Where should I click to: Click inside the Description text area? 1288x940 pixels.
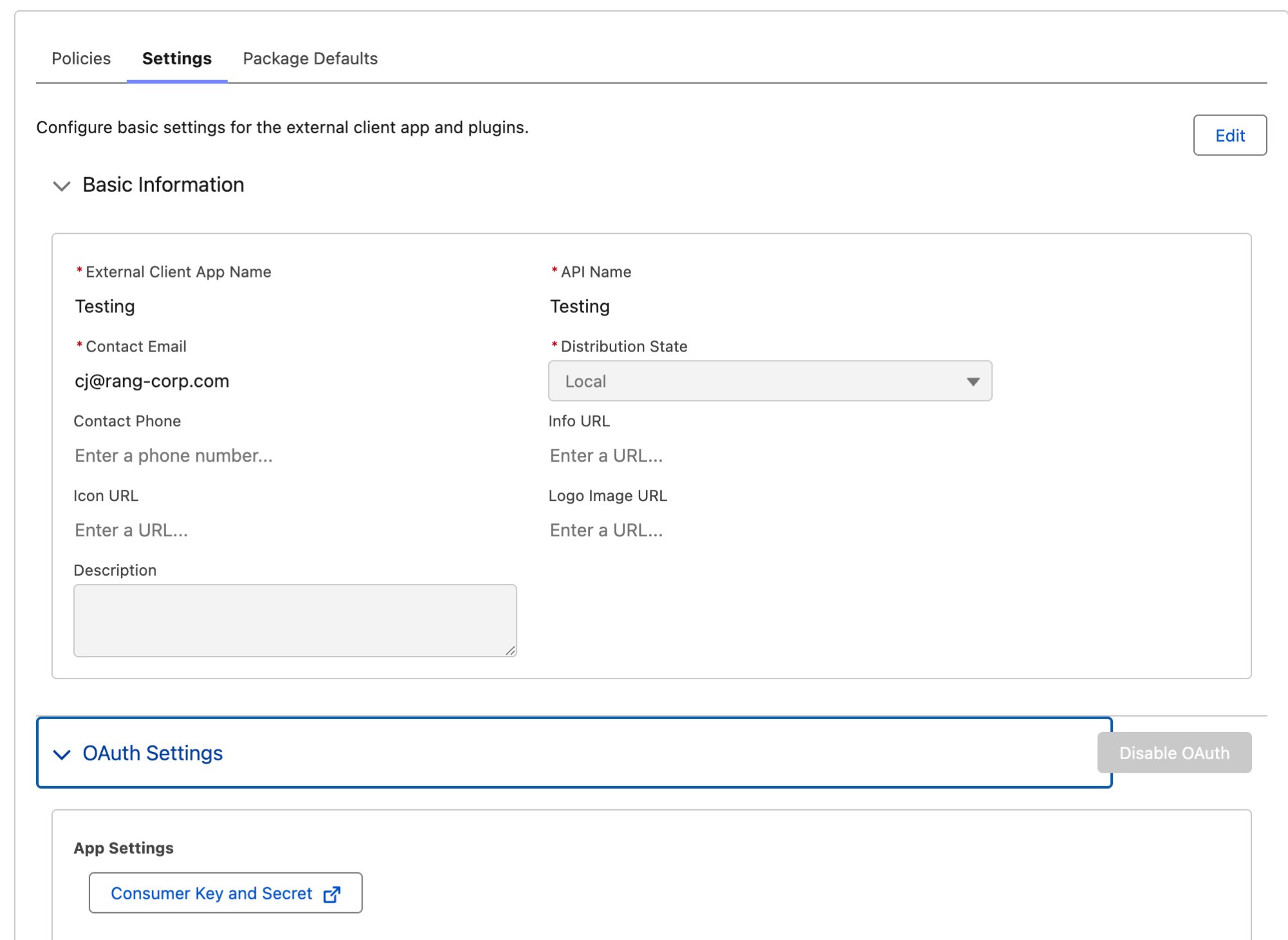tap(295, 621)
